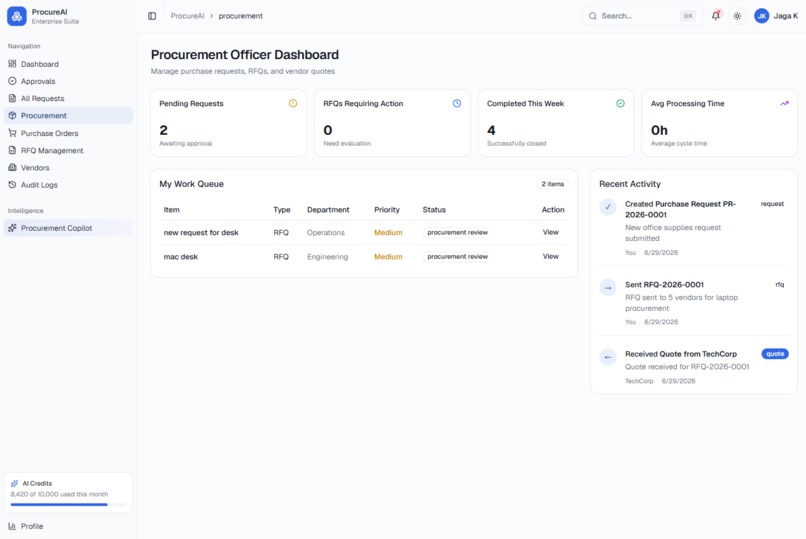Click the Profile chart icon
806x539 pixels.
(12, 526)
